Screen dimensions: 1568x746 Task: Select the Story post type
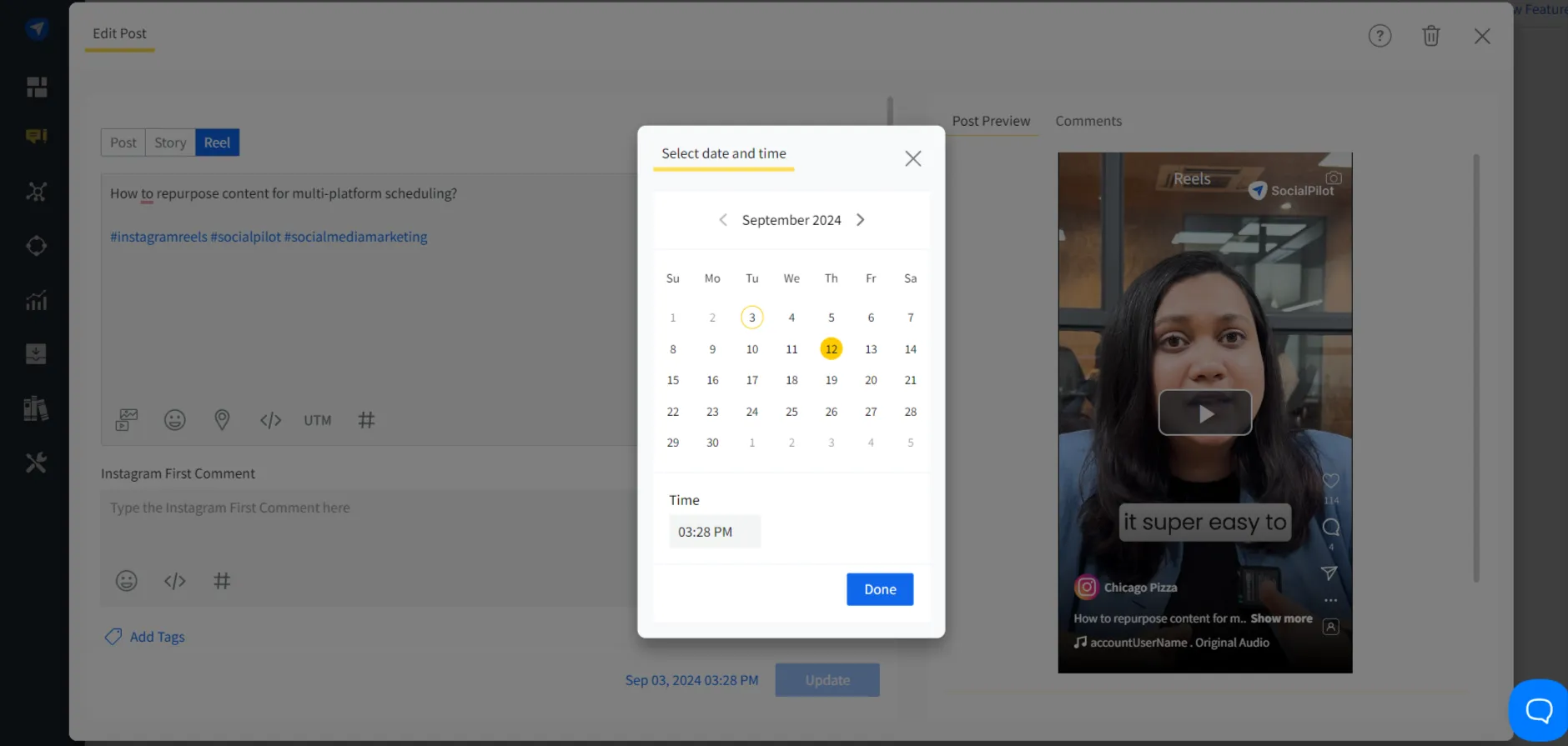point(170,143)
